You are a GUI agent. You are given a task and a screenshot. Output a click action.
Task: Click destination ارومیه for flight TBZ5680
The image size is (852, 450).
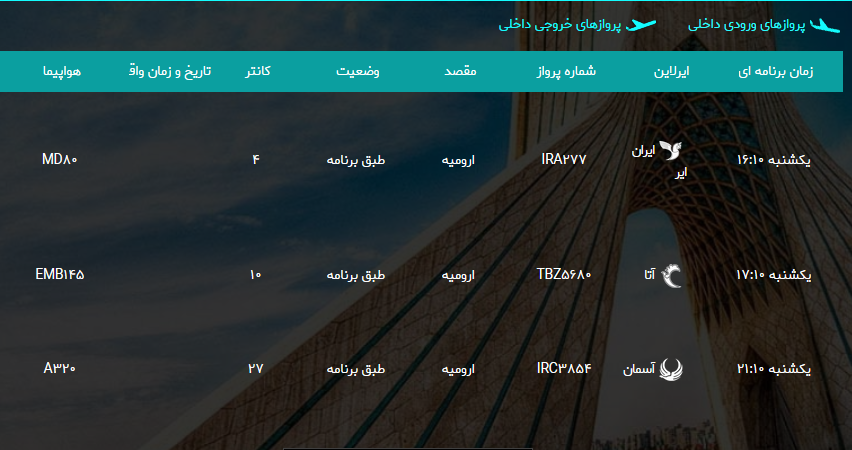coord(458,276)
